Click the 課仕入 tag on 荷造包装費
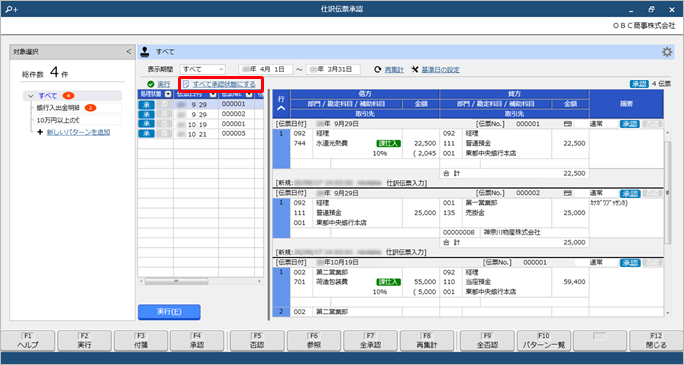 tap(388, 282)
